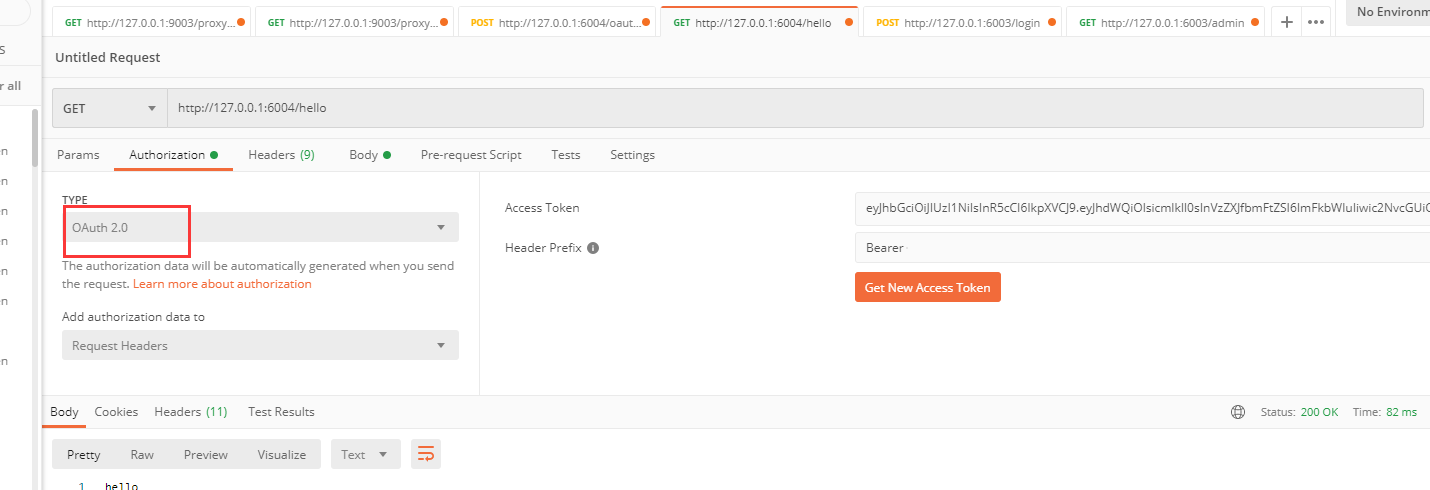Expand the OAuth 2.0 type dropdown

(x=260, y=227)
